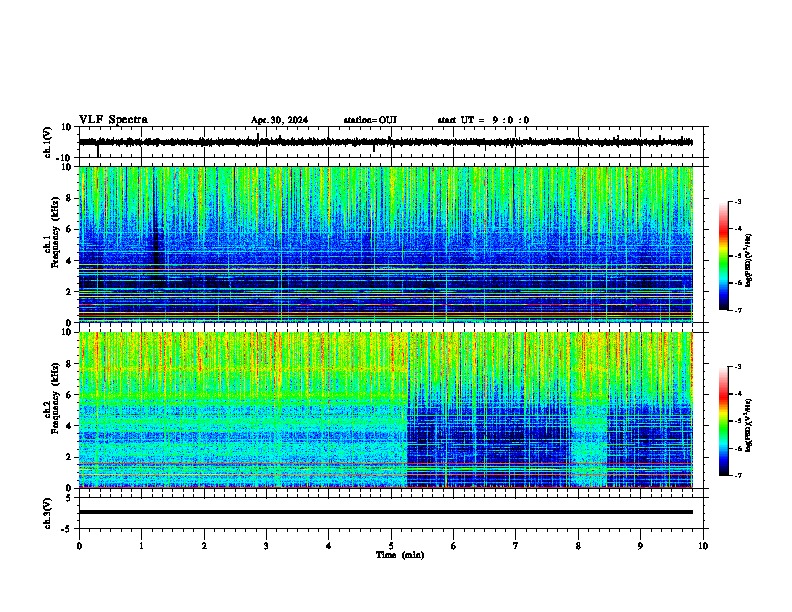Click the "-3" tick on the ch.2 colorbar
This screenshot has width=792, height=612.
pyautogui.click(x=737, y=367)
